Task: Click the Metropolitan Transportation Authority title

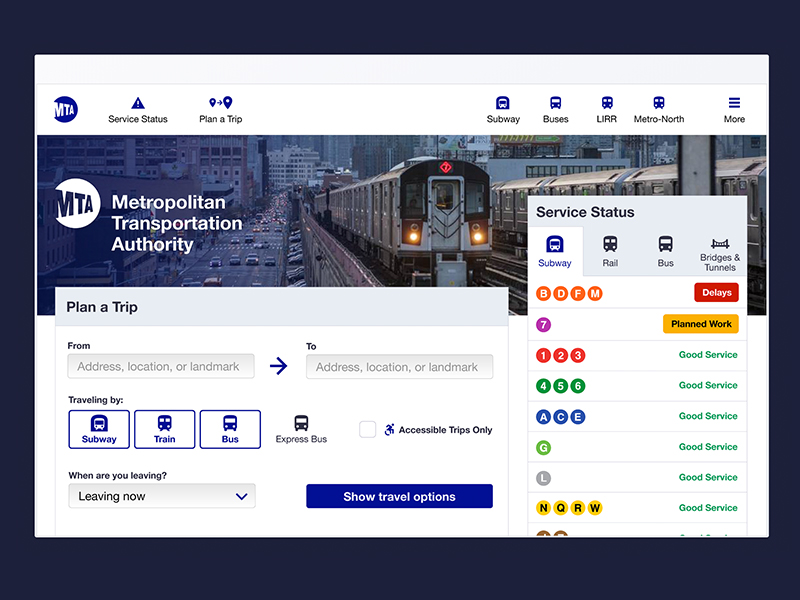Action: coord(177,223)
